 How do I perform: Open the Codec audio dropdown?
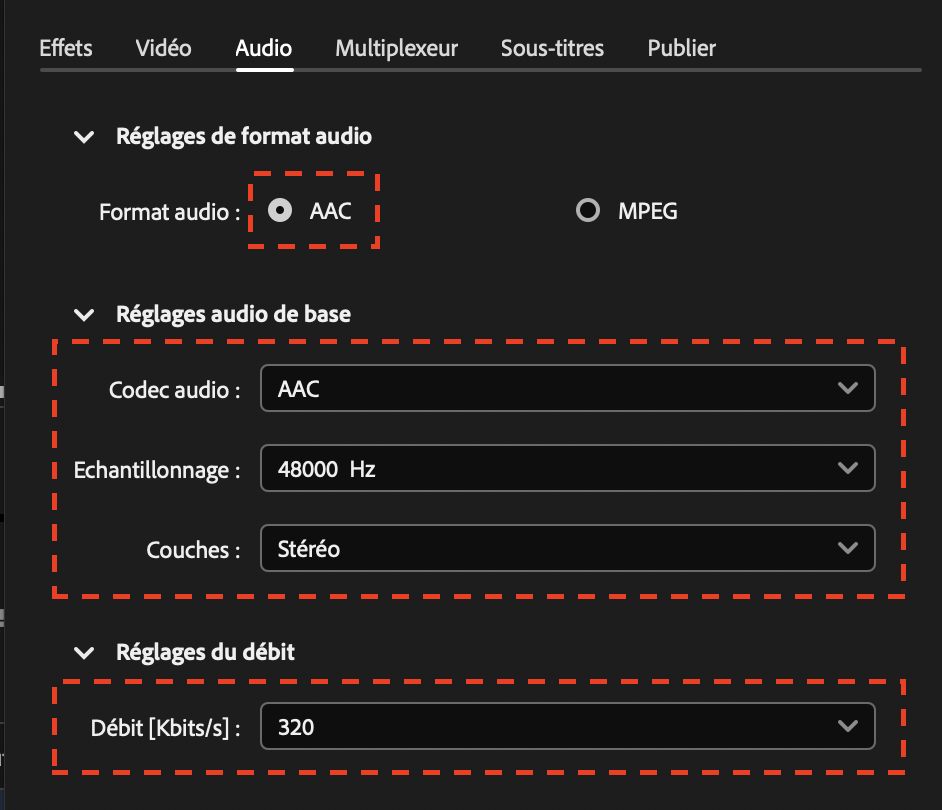pos(567,388)
